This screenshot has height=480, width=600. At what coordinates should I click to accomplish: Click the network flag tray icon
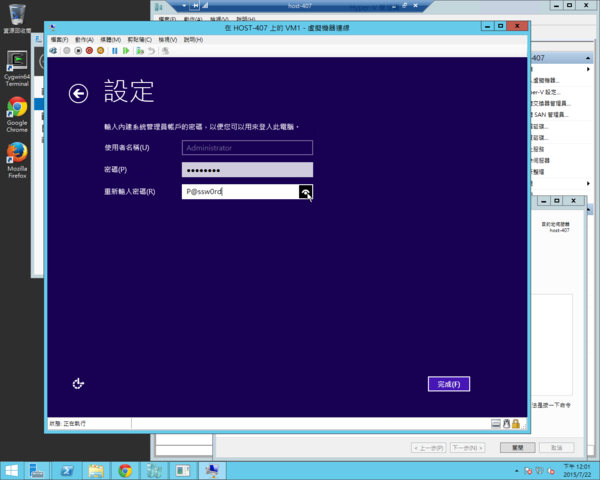coord(528,471)
